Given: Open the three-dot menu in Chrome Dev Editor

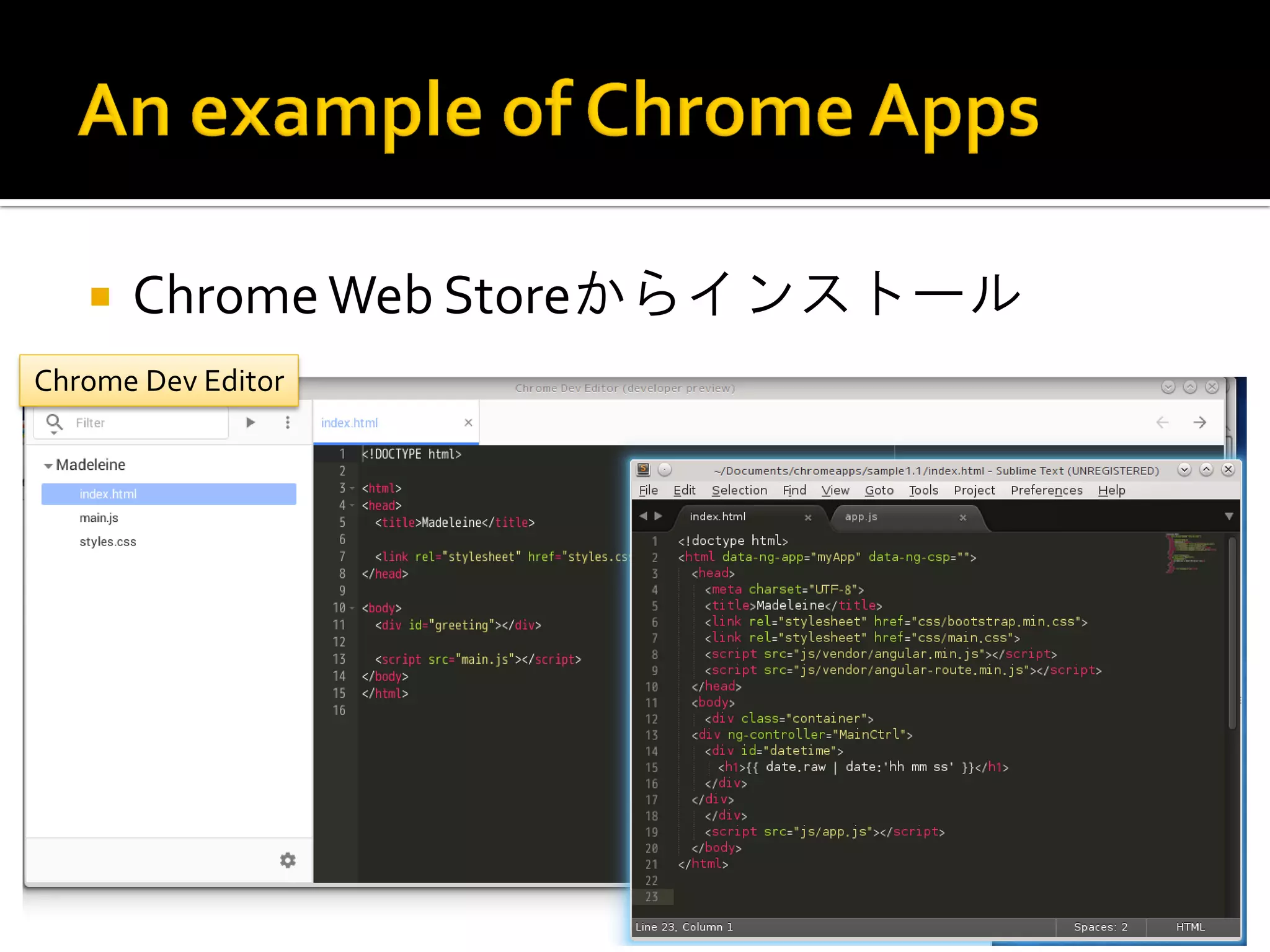Looking at the screenshot, I should (x=288, y=423).
